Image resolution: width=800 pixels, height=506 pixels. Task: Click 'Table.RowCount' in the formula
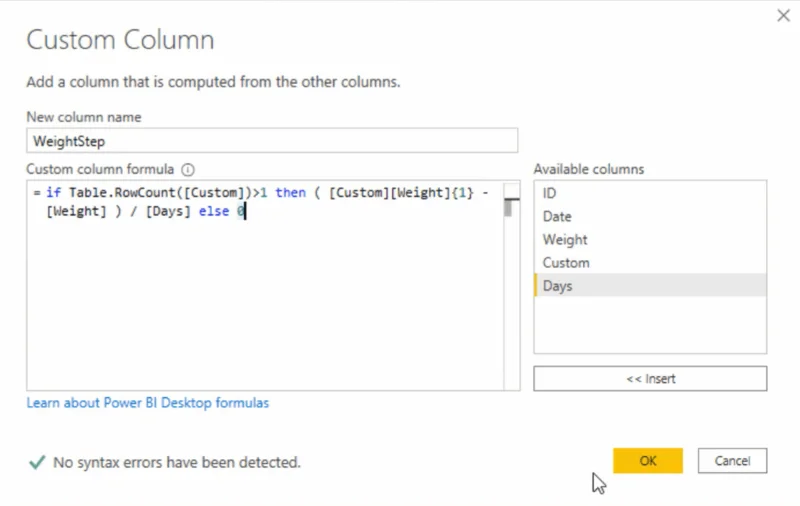tap(122, 193)
